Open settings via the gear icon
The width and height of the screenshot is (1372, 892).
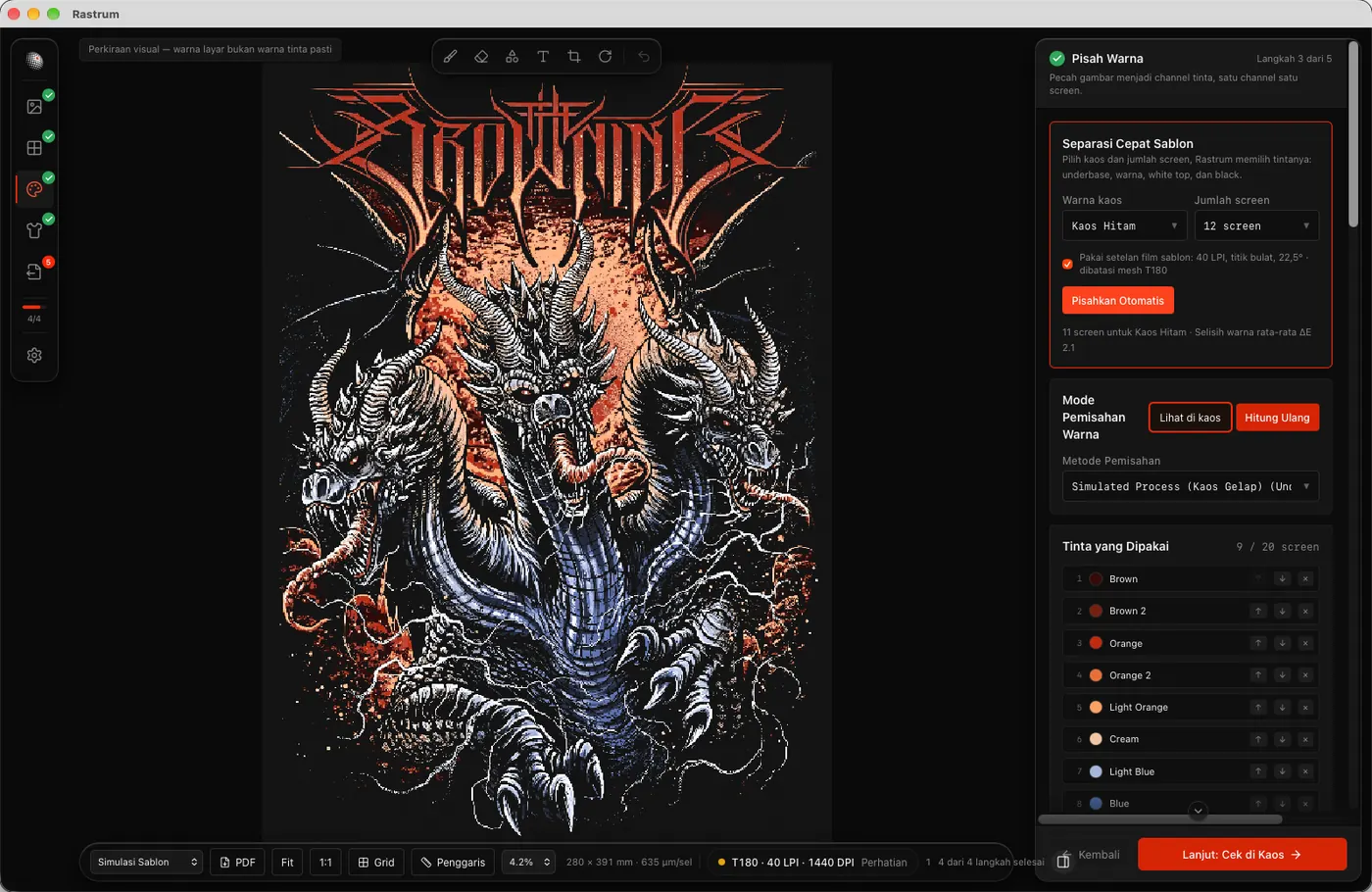[x=34, y=356]
